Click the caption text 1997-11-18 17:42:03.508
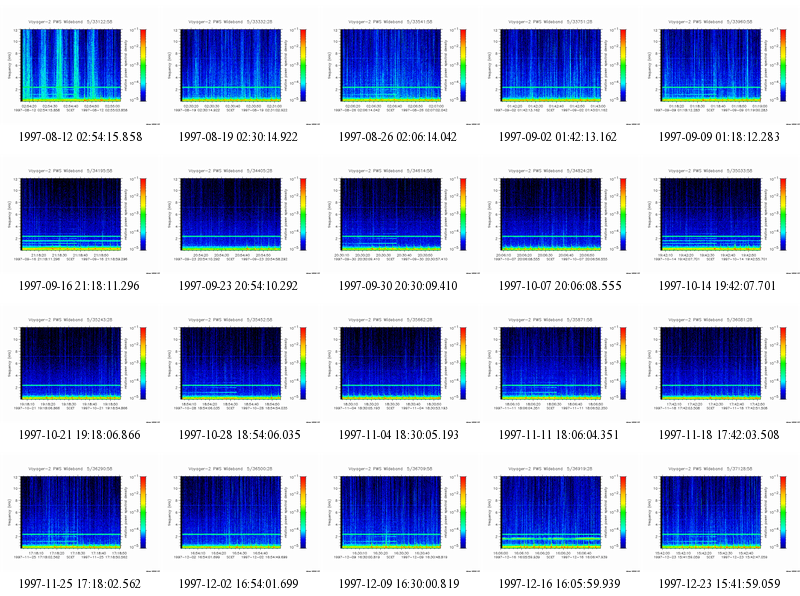This screenshot has height=596, width=800. [x=719, y=435]
